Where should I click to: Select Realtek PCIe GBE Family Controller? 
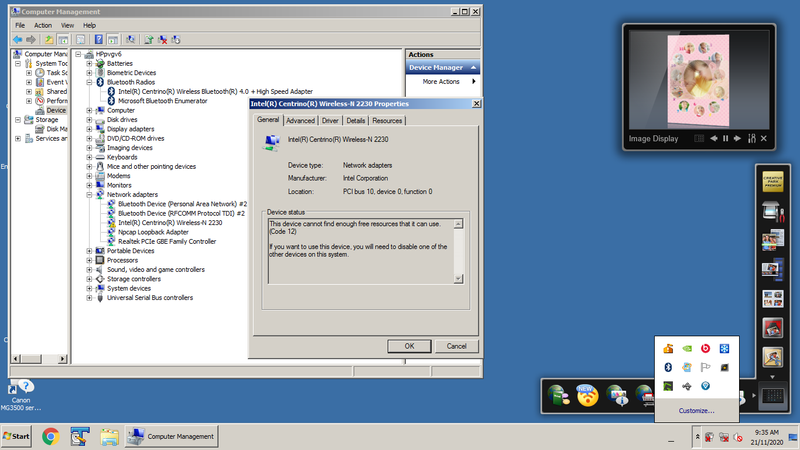pyautogui.click(x=166, y=241)
